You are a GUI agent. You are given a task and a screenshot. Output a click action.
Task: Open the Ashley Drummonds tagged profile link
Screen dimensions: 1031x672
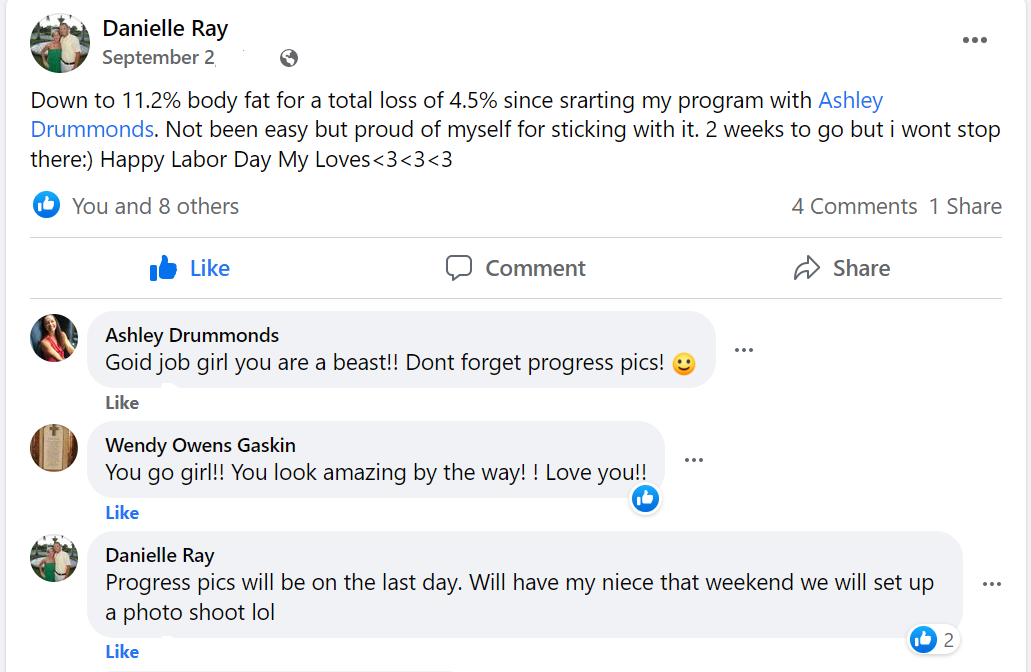click(x=850, y=101)
